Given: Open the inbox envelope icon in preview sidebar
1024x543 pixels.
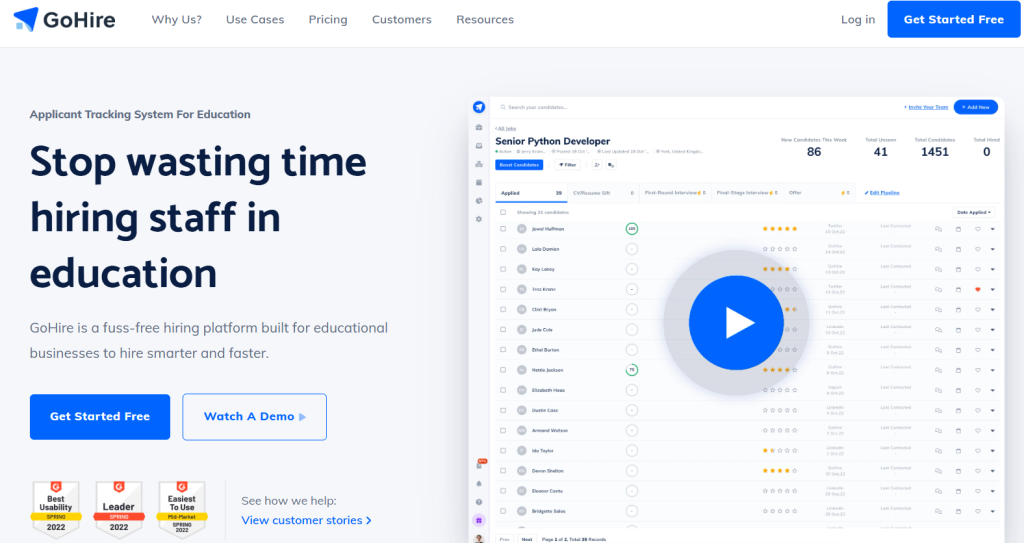Looking at the screenshot, I should tap(479, 146).
